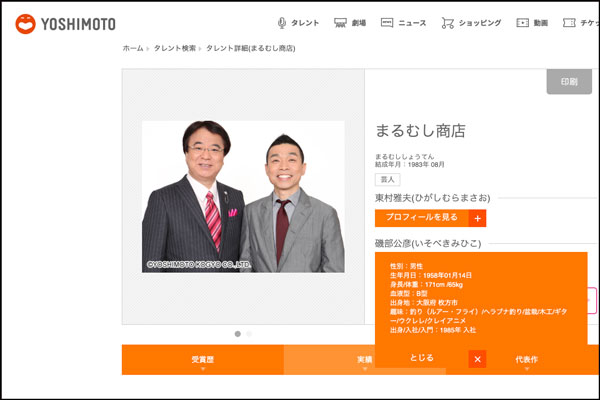Go to ホーム in the breadcrumb

coord(133,48)
